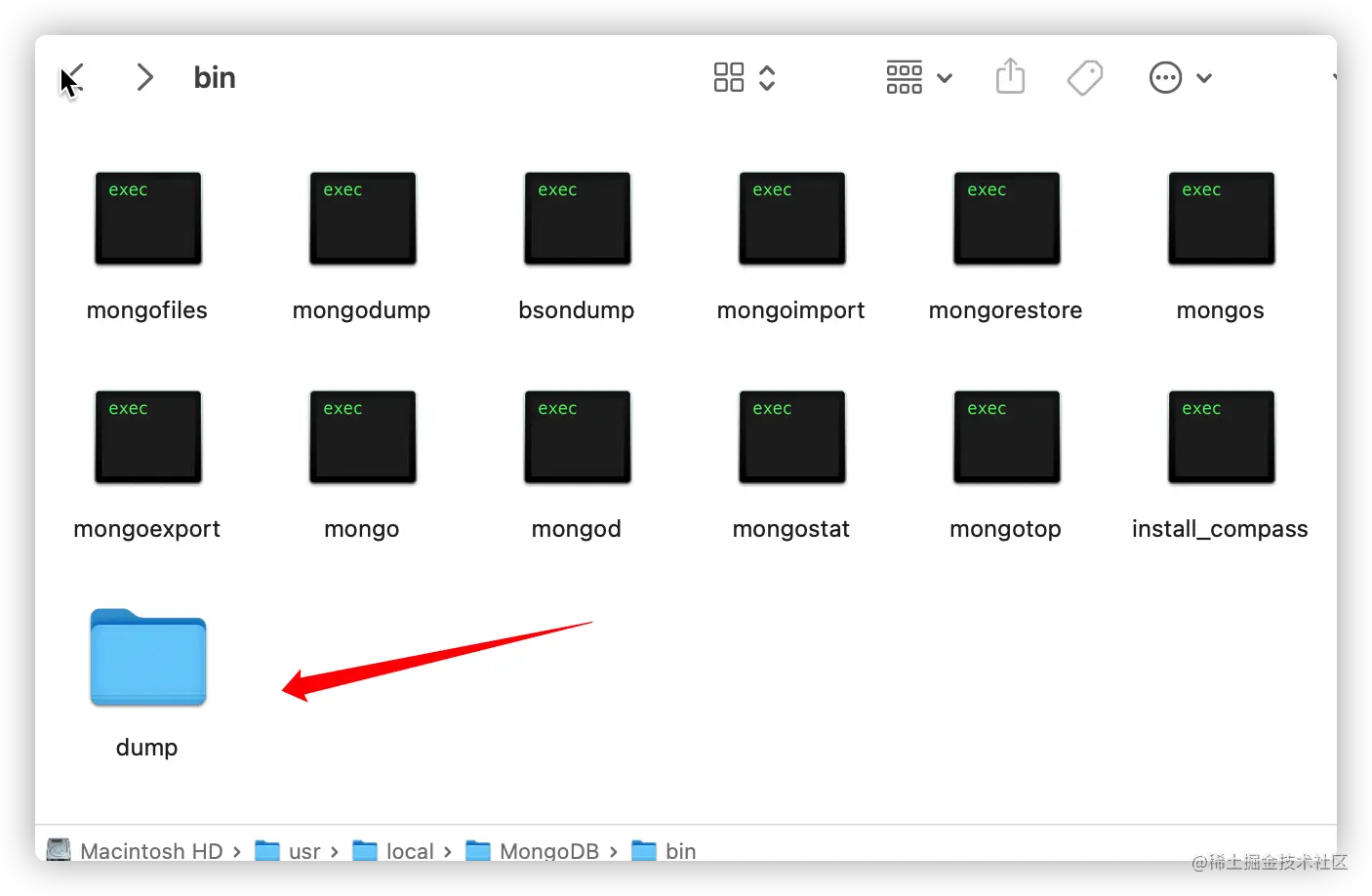
Task: Select the mongoexport executable icon
Action: pos(148,437)
